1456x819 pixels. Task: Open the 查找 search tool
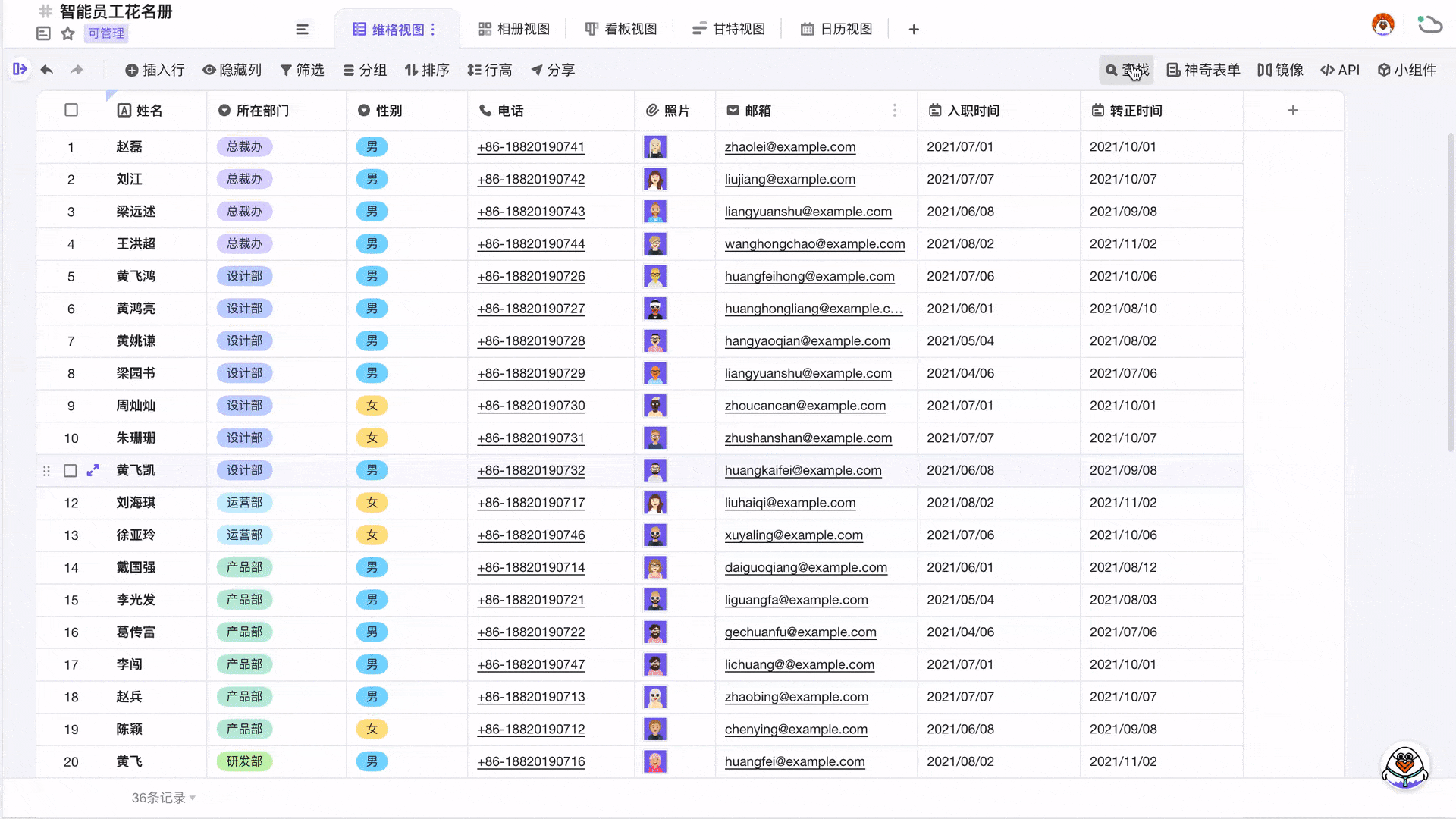[1125, 70]
